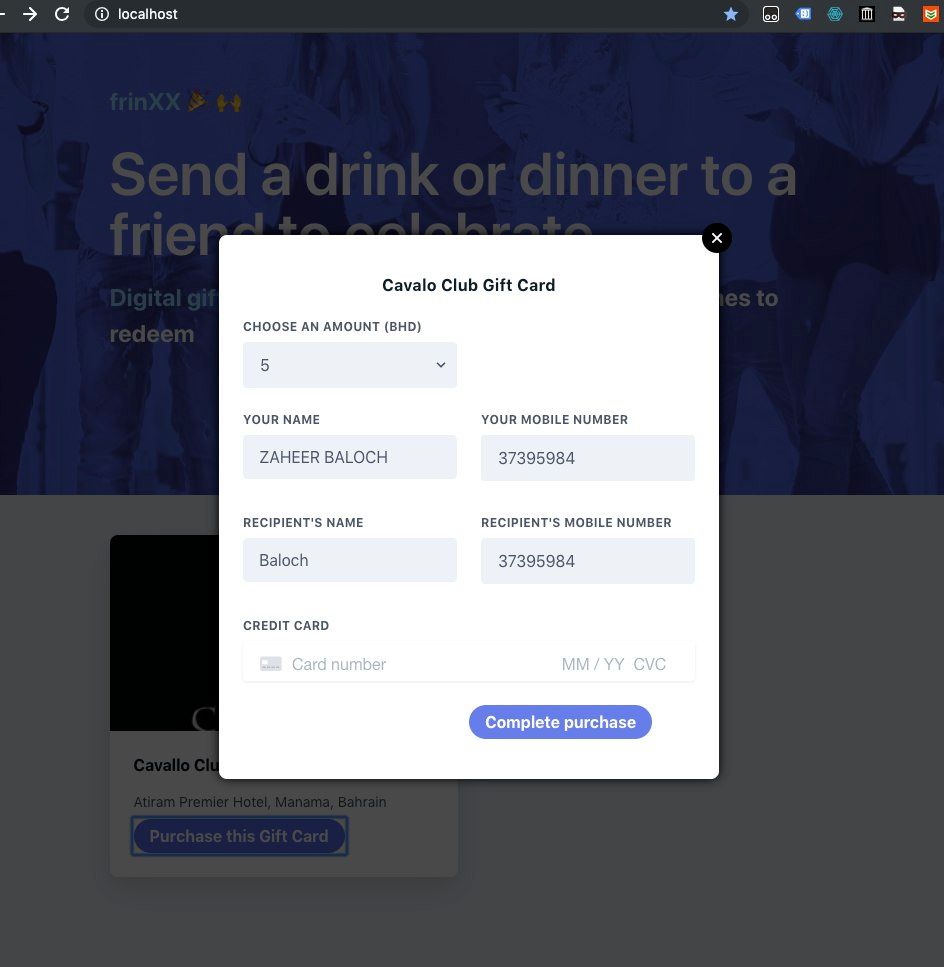Click the black-and-white columns extension icon

867,14
